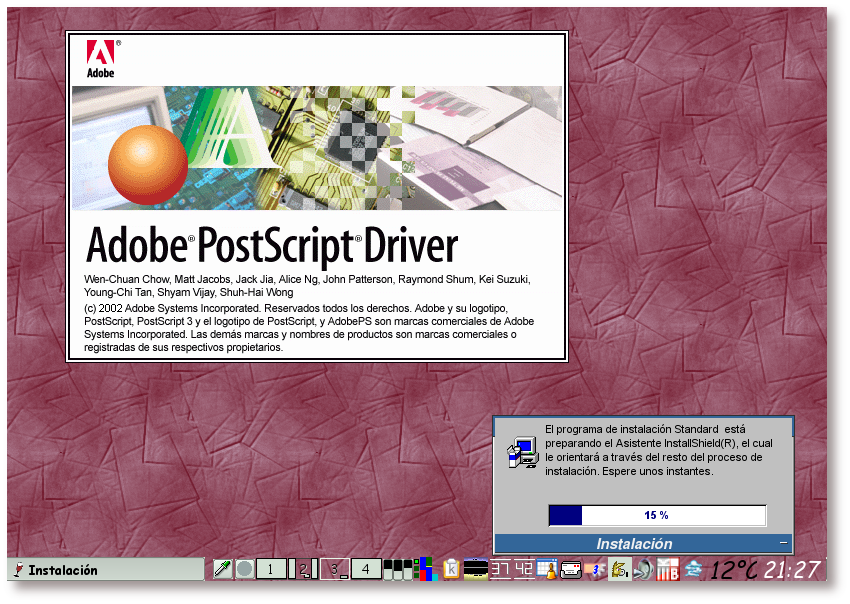Viewport: 850px width, 604px height.
Task: Click the gray round button icon
Action: [x=245, y=569]
